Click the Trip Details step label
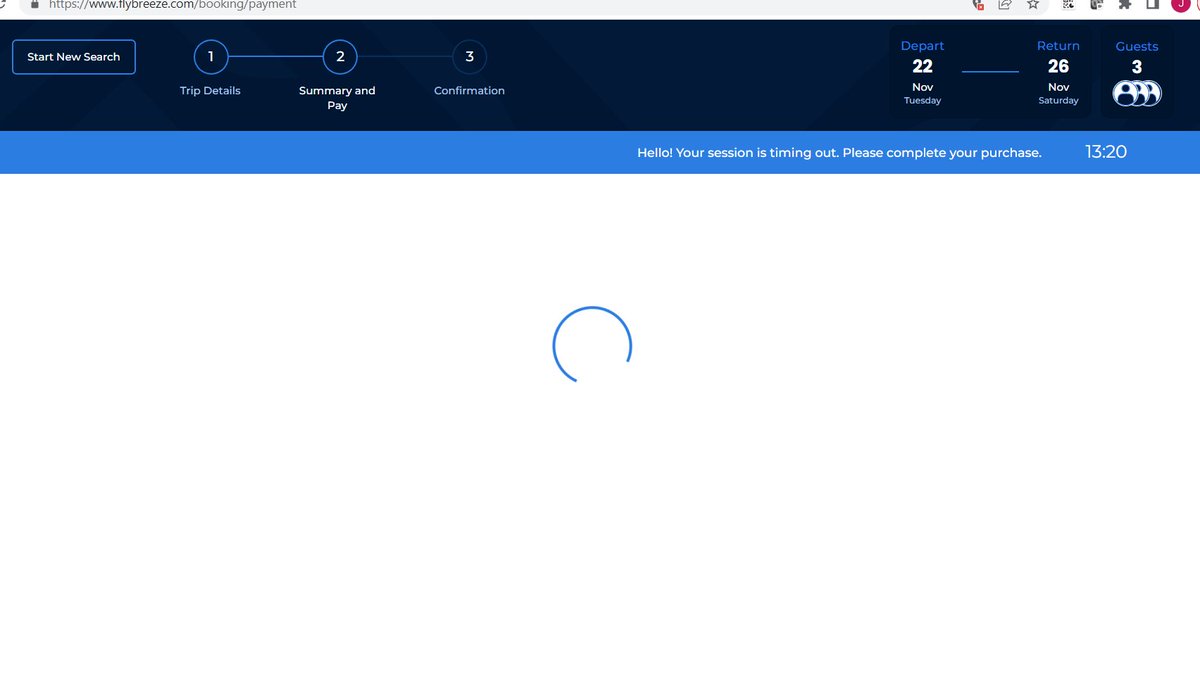Image resolution: width=1200 pixels, height=675 pixels. (210, 91)
